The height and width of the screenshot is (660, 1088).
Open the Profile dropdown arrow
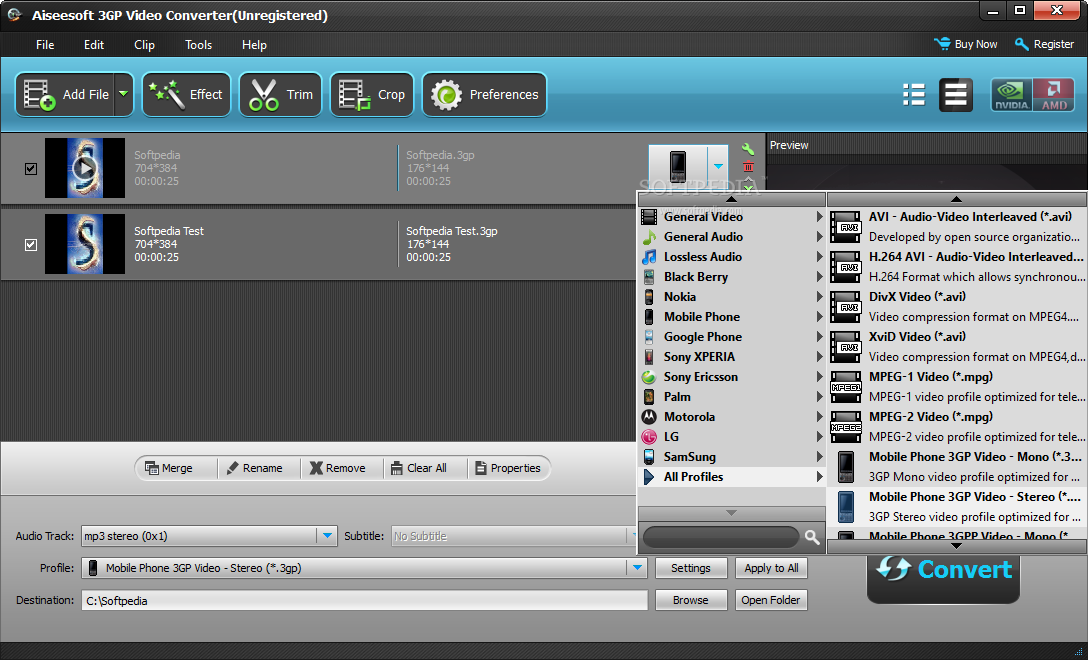637,568
